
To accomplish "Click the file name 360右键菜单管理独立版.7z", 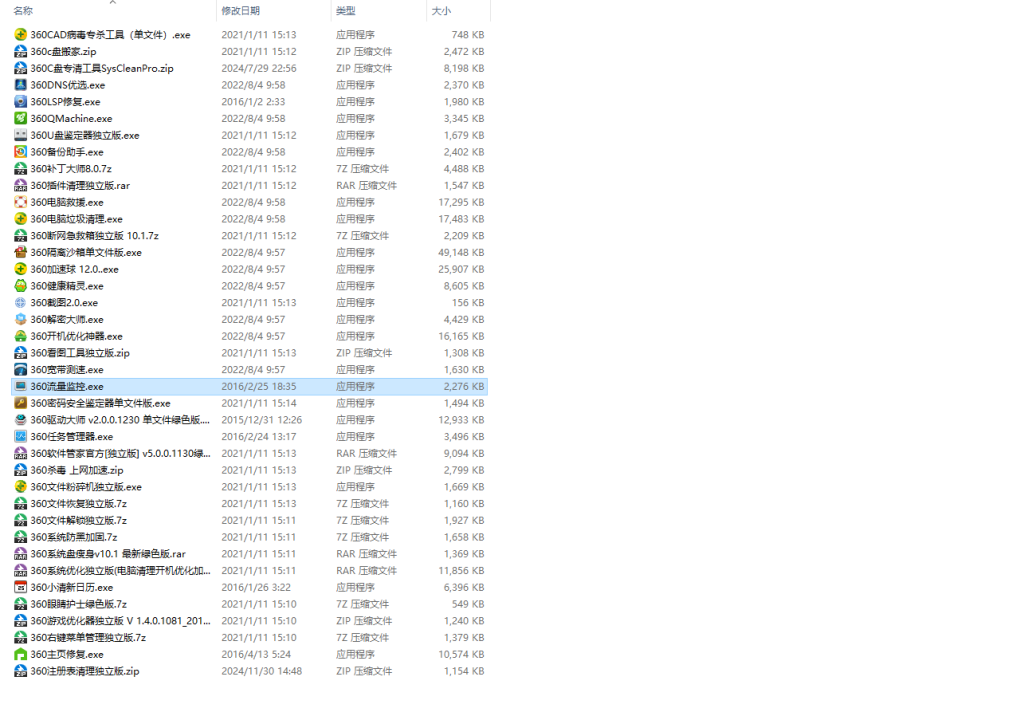I will click(88, 638).
